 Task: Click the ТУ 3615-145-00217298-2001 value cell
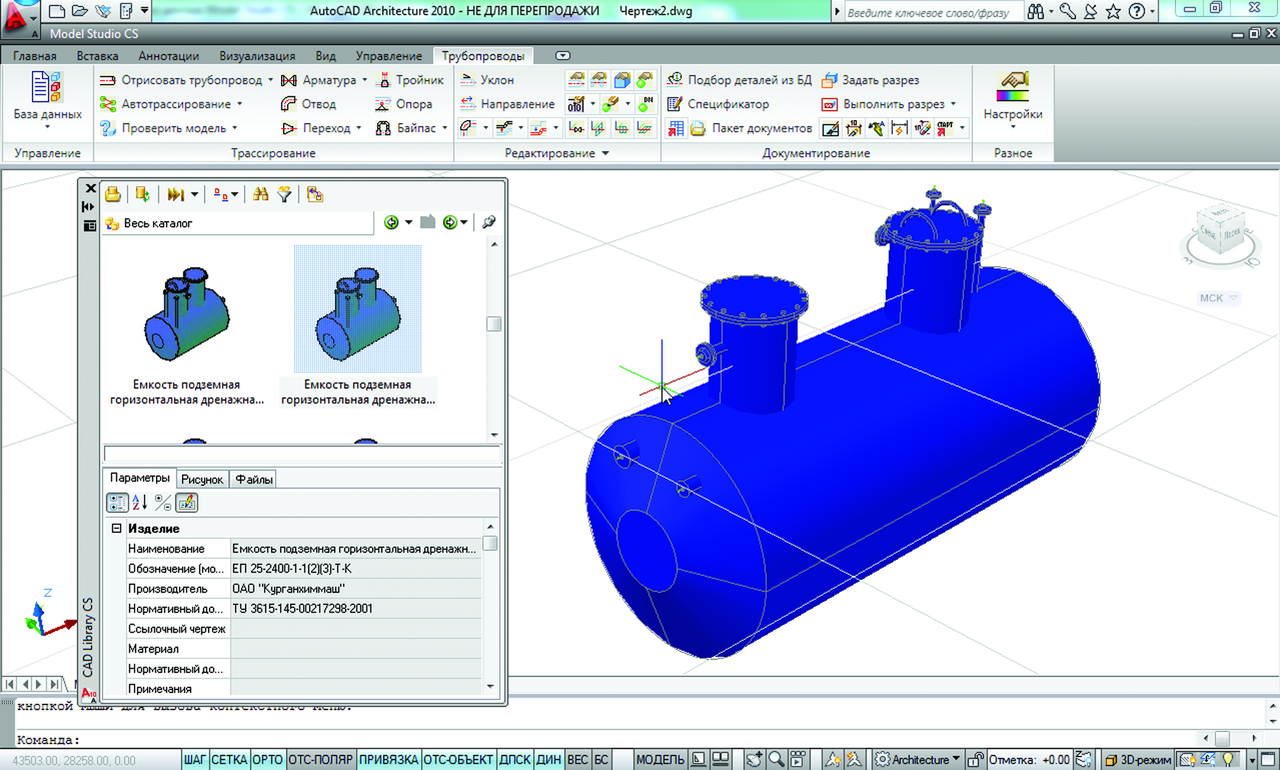click(x=355, y=609)
